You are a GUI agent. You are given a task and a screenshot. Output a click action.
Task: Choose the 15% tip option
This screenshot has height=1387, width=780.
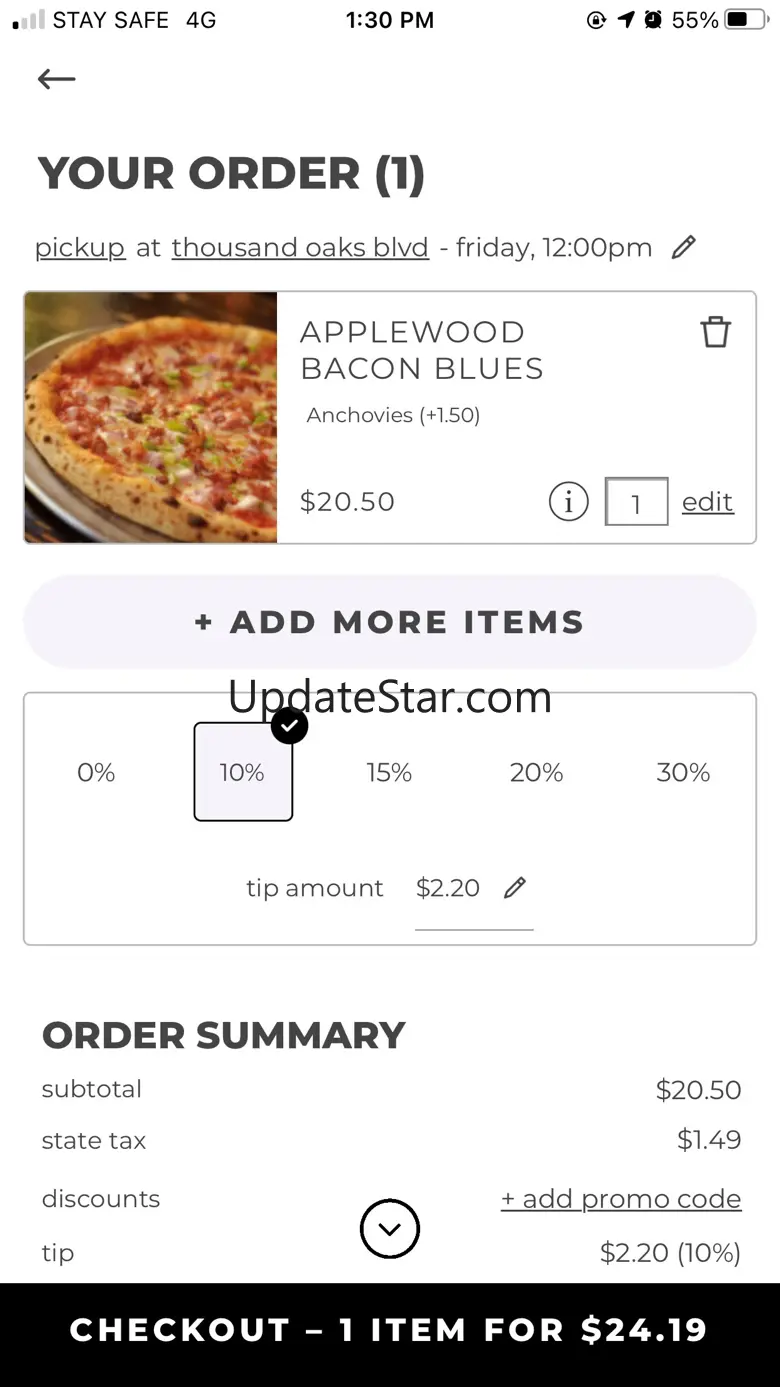pos(389,772)
